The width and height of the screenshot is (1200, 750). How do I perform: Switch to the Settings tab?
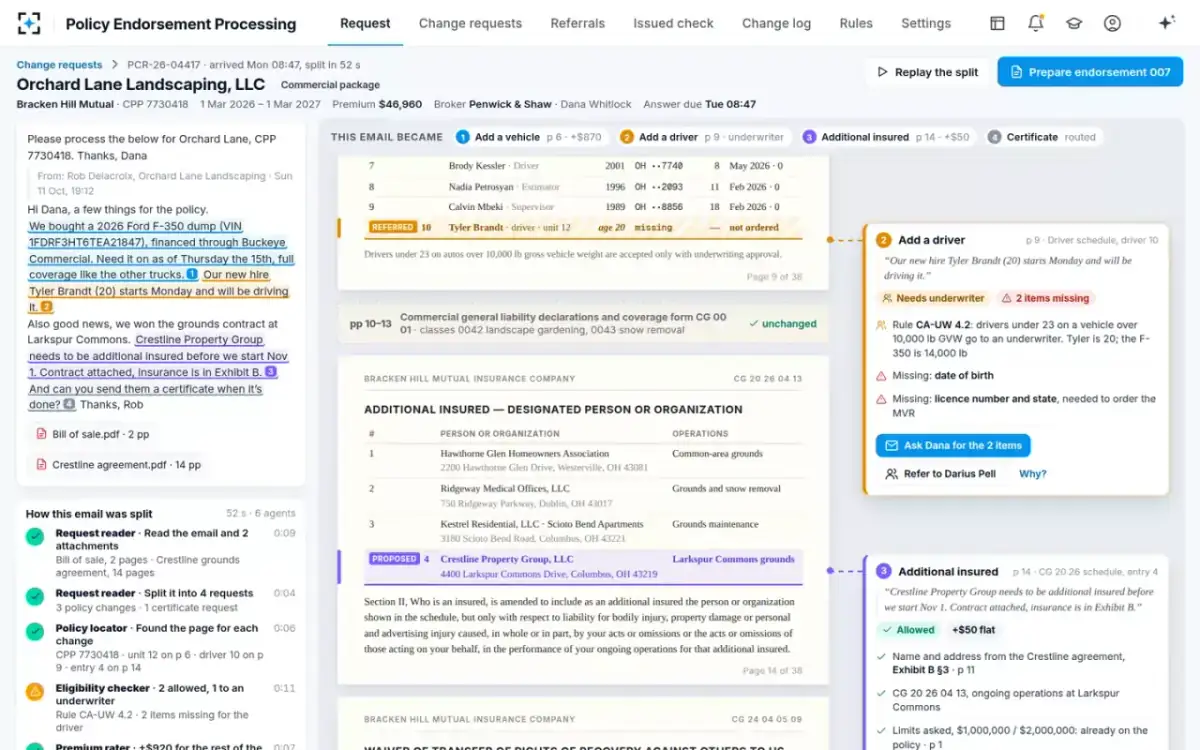pos(926,23)
